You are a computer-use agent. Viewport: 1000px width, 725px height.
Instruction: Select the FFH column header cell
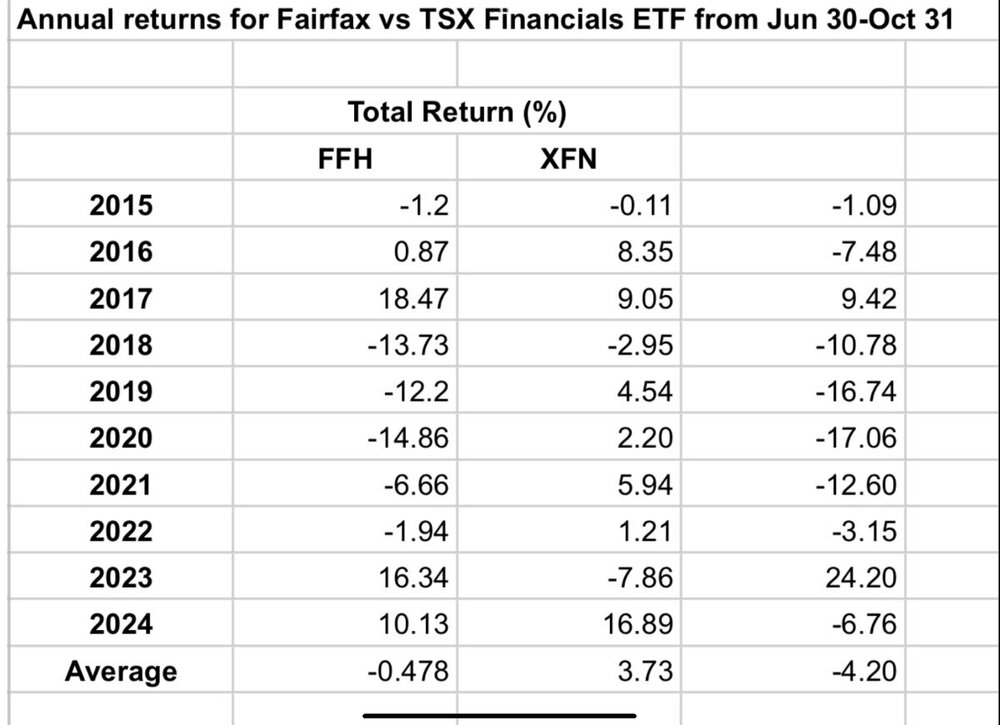345,157
